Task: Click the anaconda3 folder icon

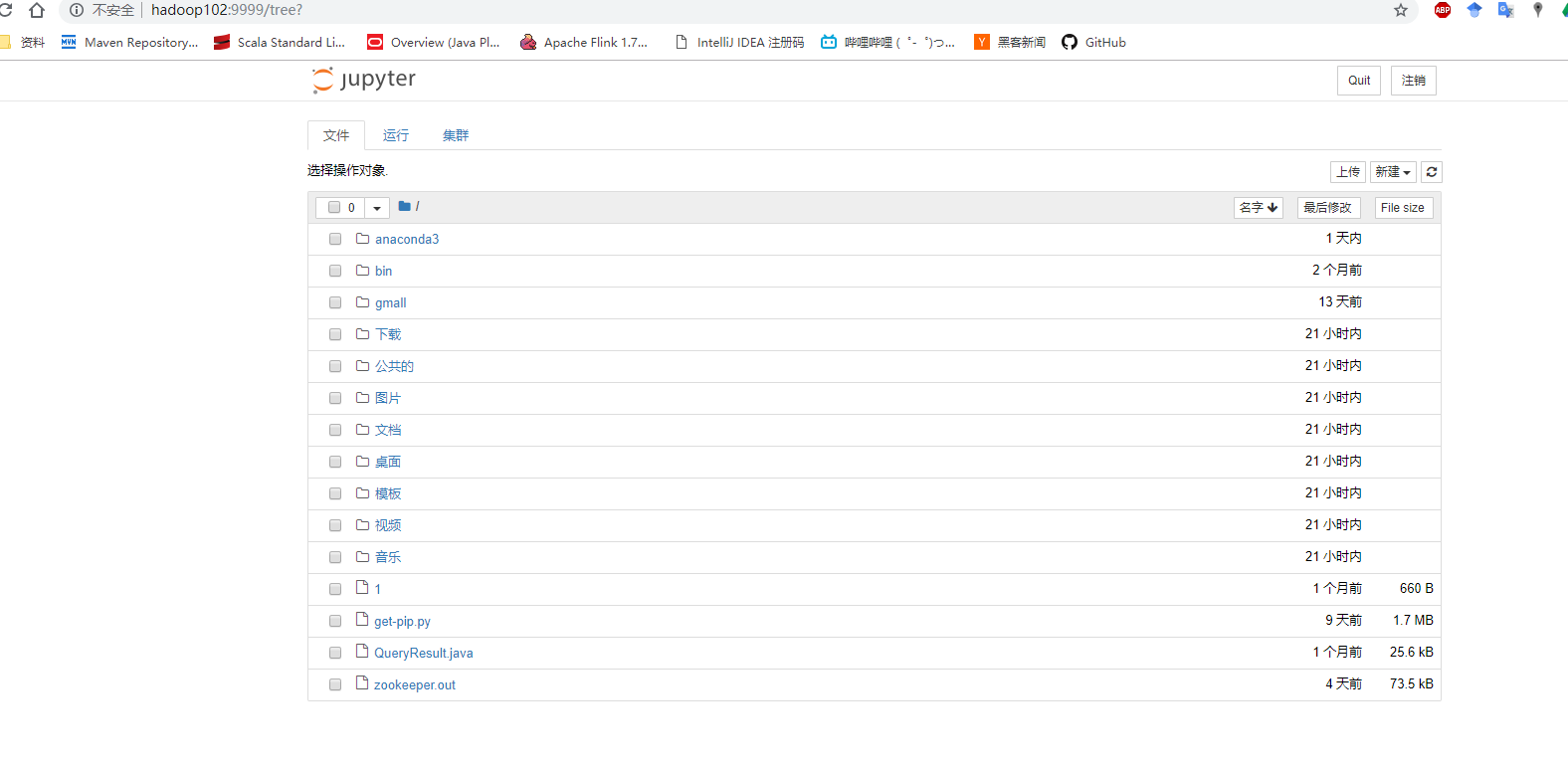Action: pos(363,239)
